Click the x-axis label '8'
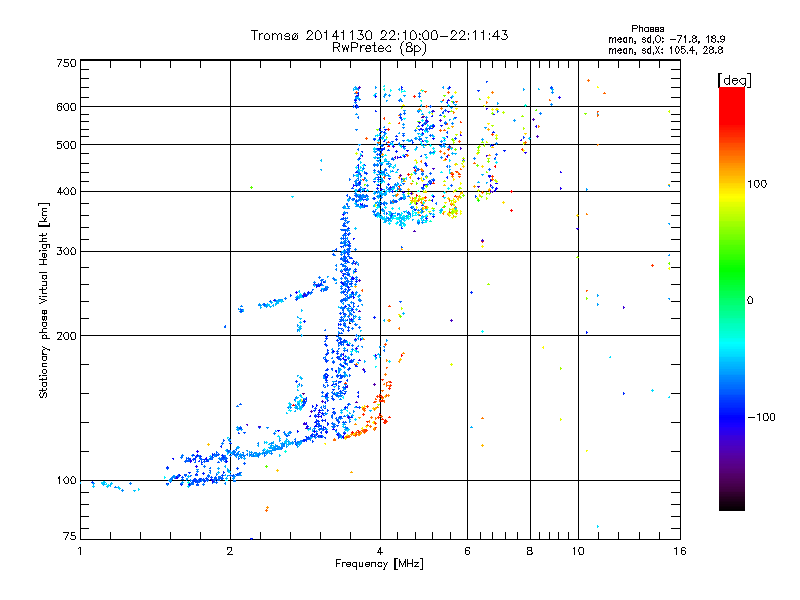The image size is (800, 600). [530, 551]
